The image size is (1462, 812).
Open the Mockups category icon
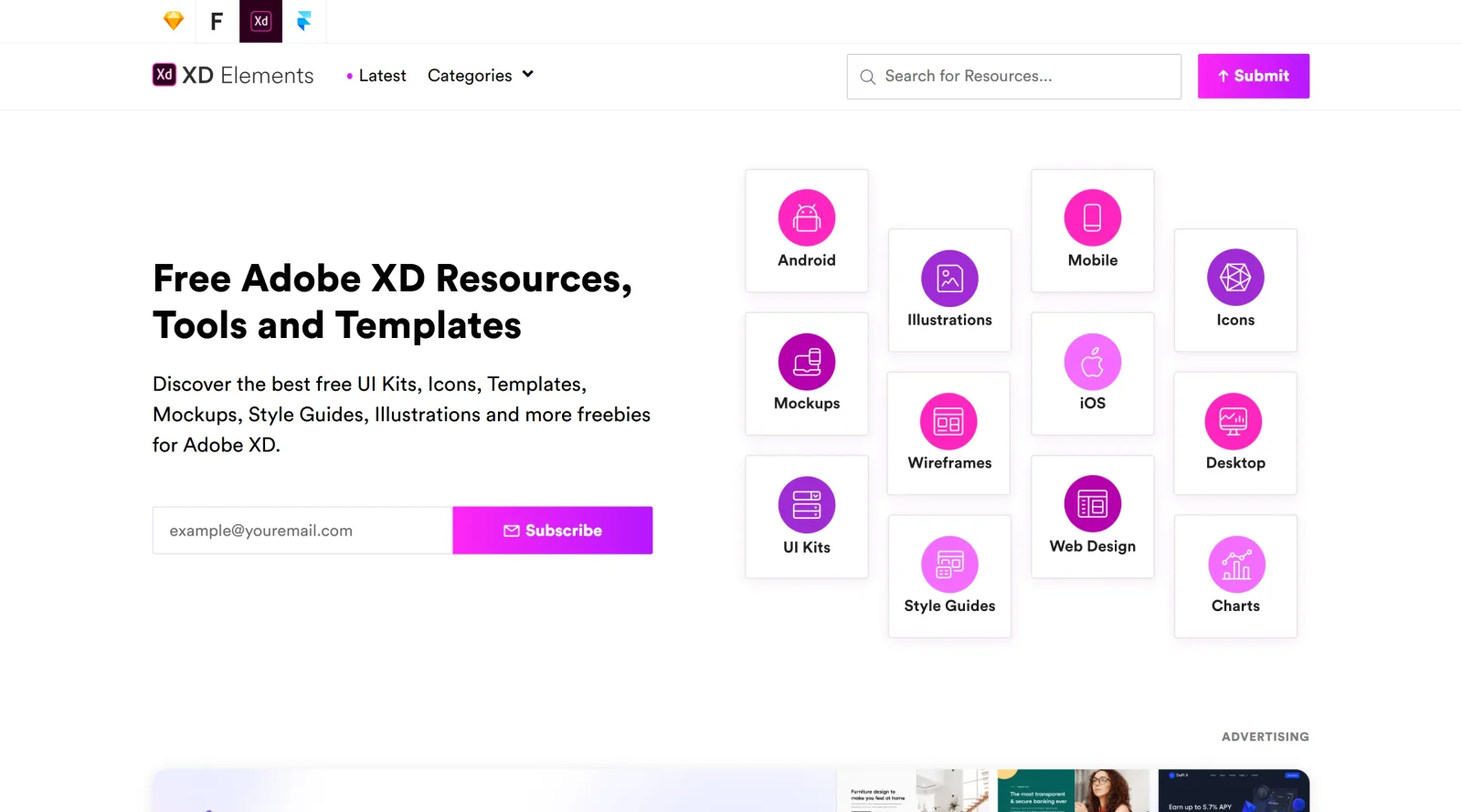point(807,362)
